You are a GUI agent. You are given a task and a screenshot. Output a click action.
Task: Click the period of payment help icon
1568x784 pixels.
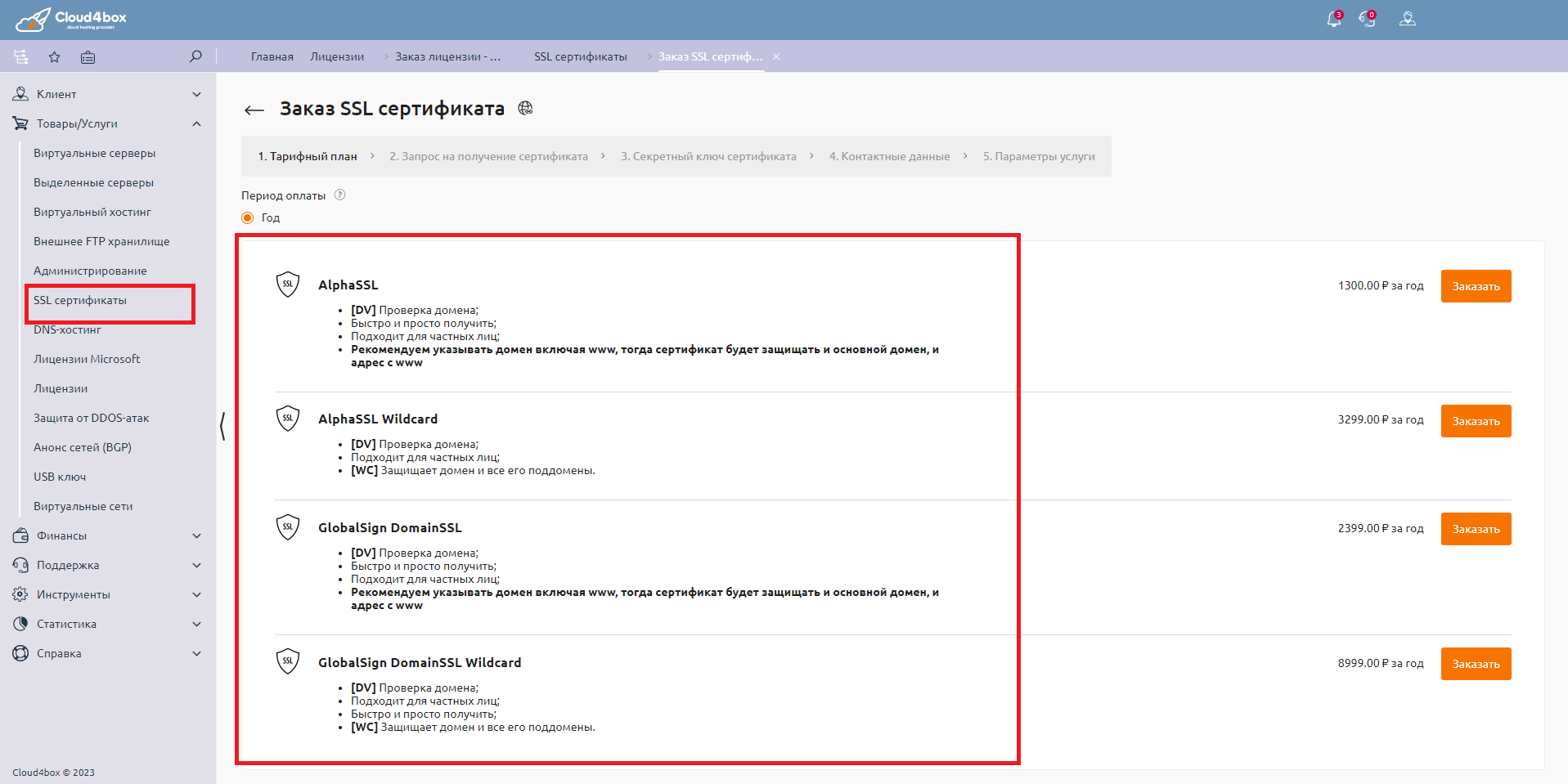(x=340, y=195)
